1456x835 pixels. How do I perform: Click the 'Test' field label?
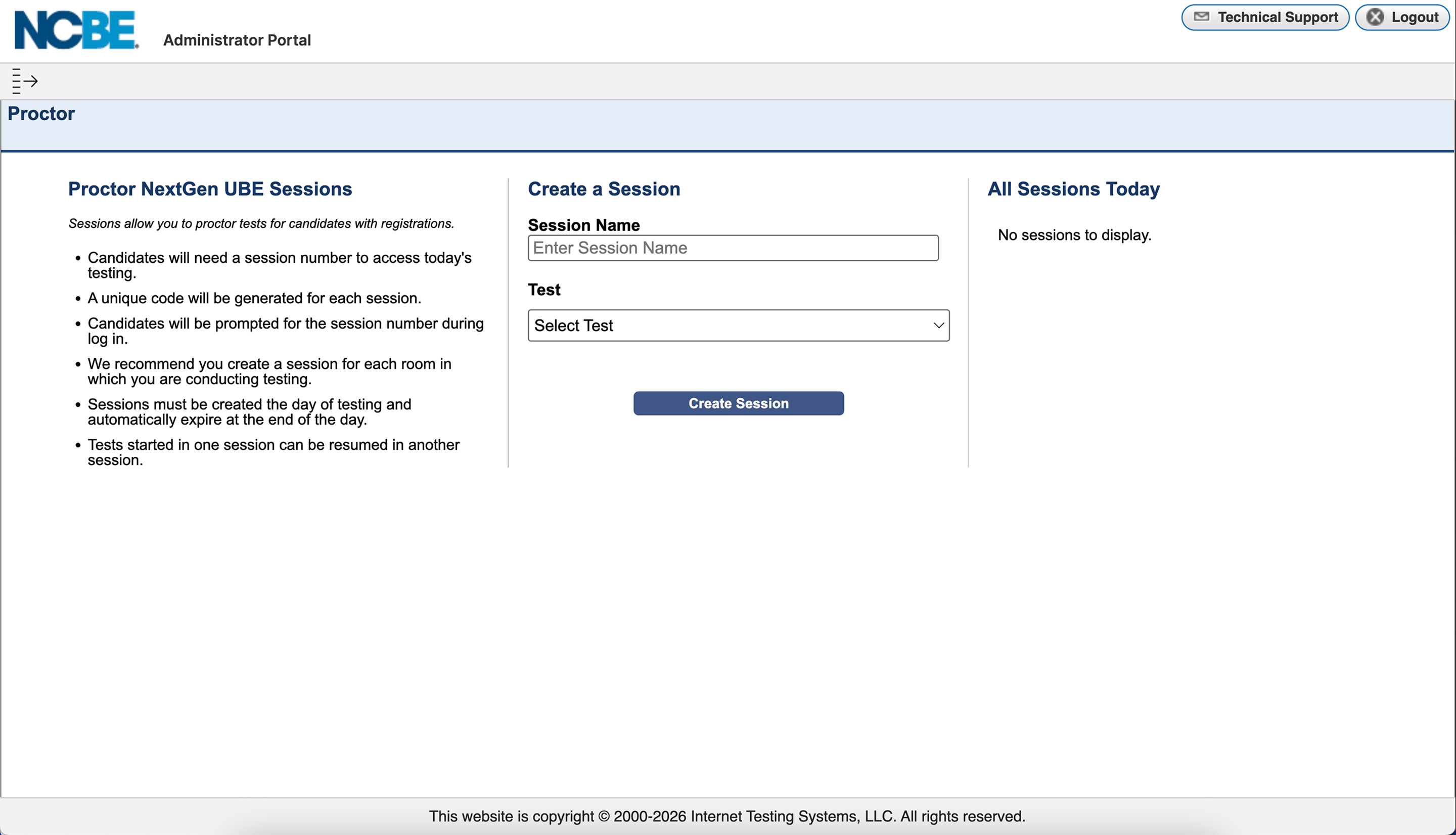click(543, 290)
